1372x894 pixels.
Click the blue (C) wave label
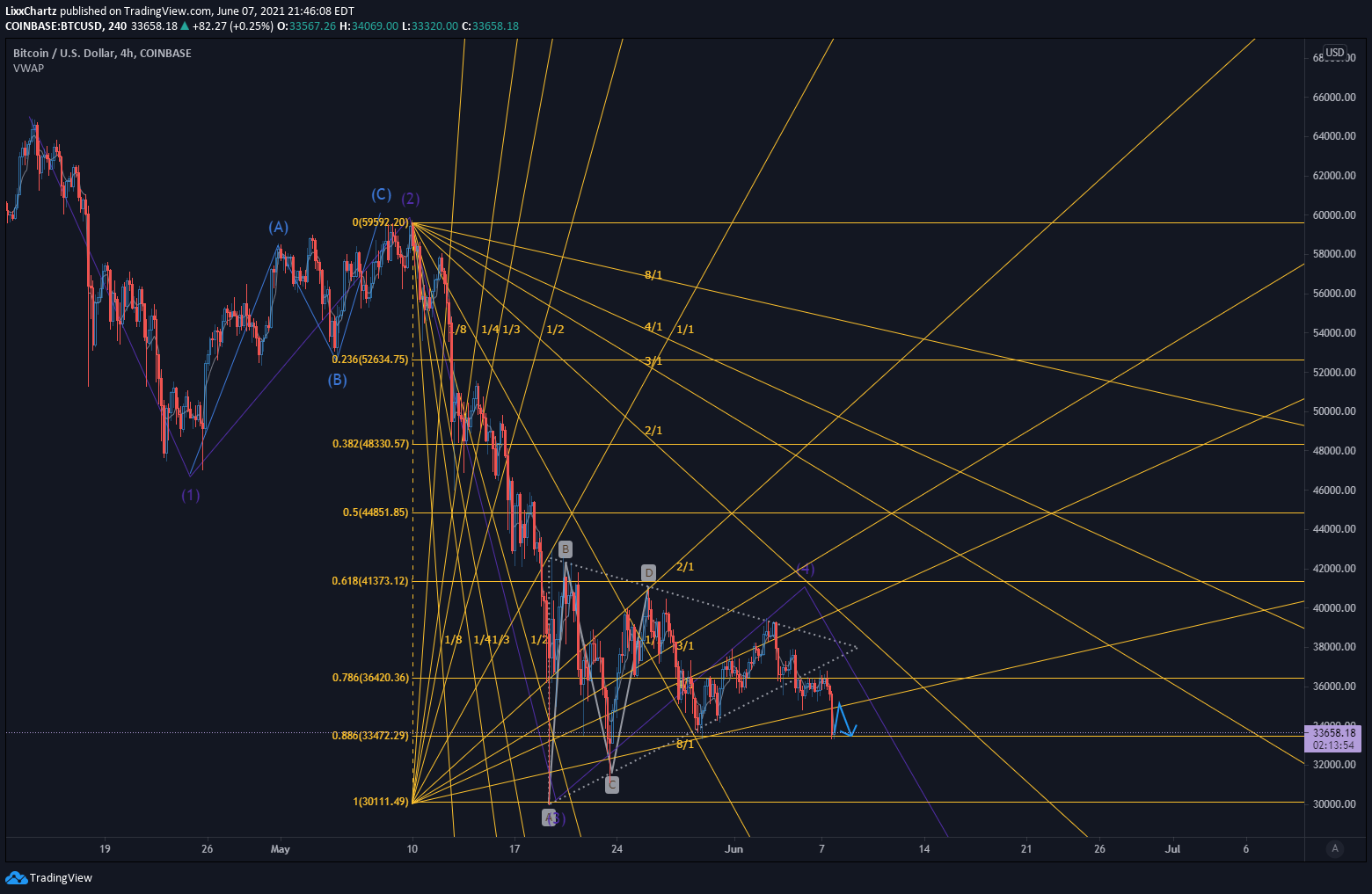pos(381,195)
